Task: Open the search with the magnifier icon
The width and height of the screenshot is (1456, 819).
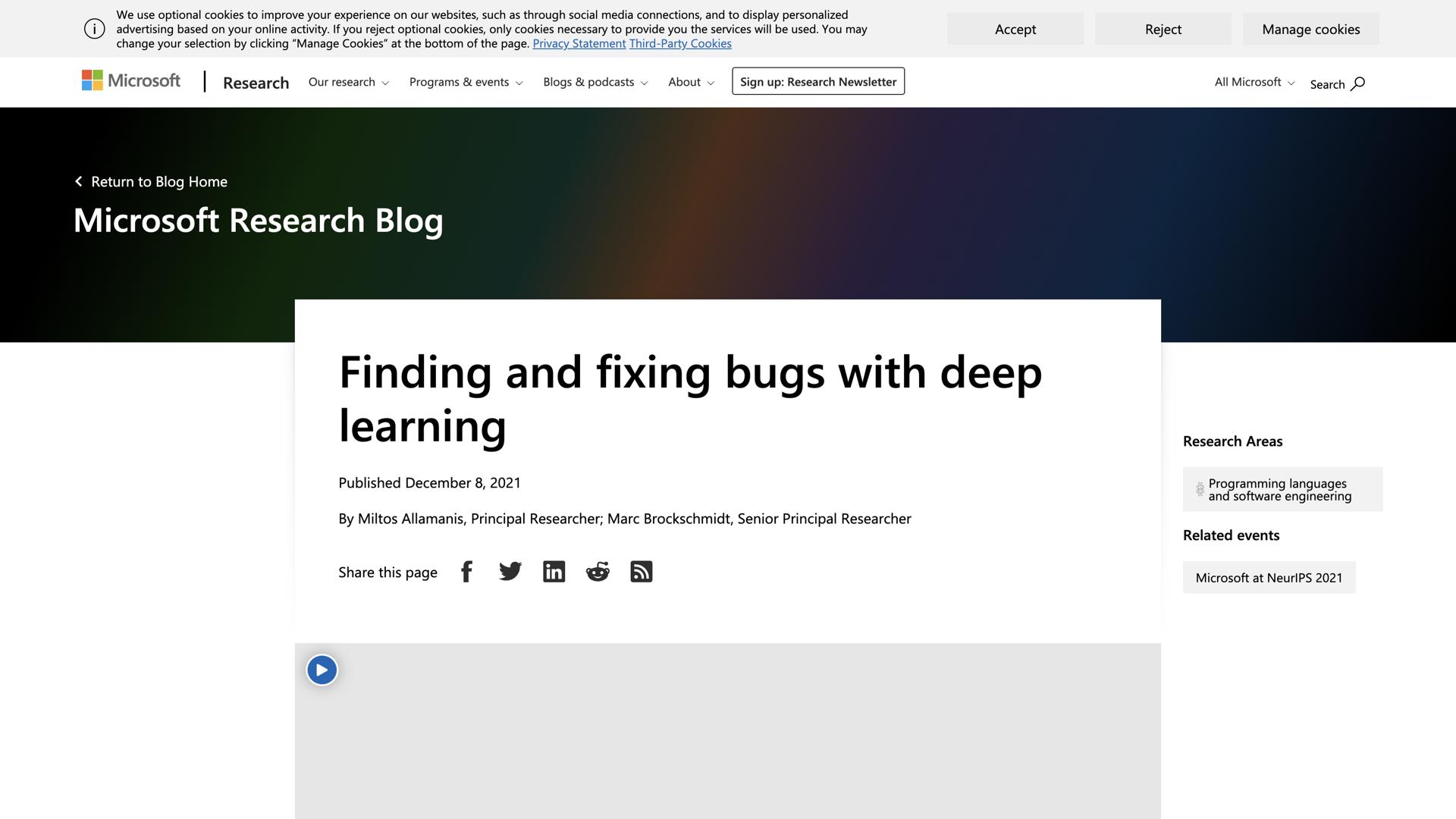Action: 1357,84
